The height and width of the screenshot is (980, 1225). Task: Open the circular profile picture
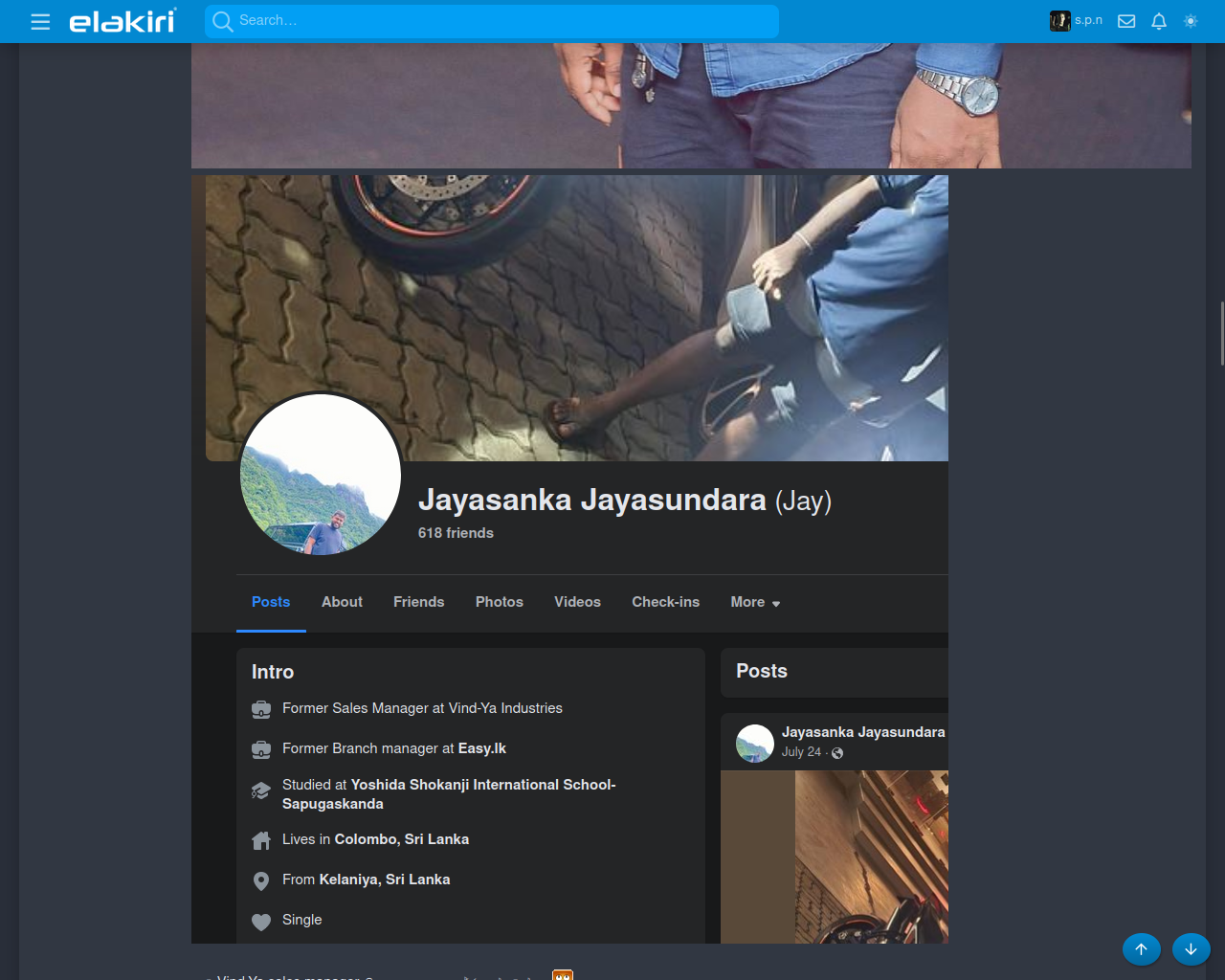pos(321,474)
